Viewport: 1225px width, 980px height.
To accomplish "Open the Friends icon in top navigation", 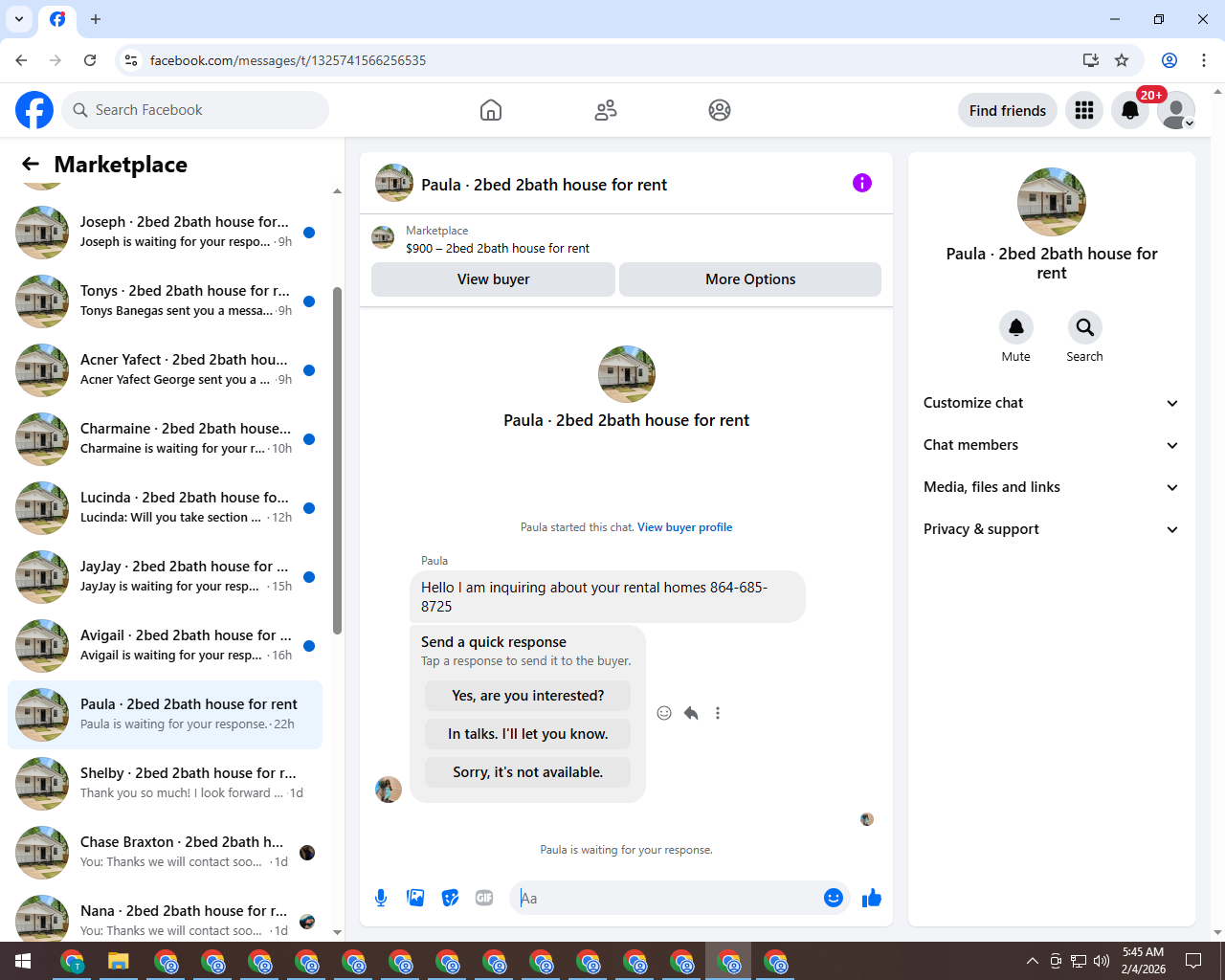I will (606, 110).
